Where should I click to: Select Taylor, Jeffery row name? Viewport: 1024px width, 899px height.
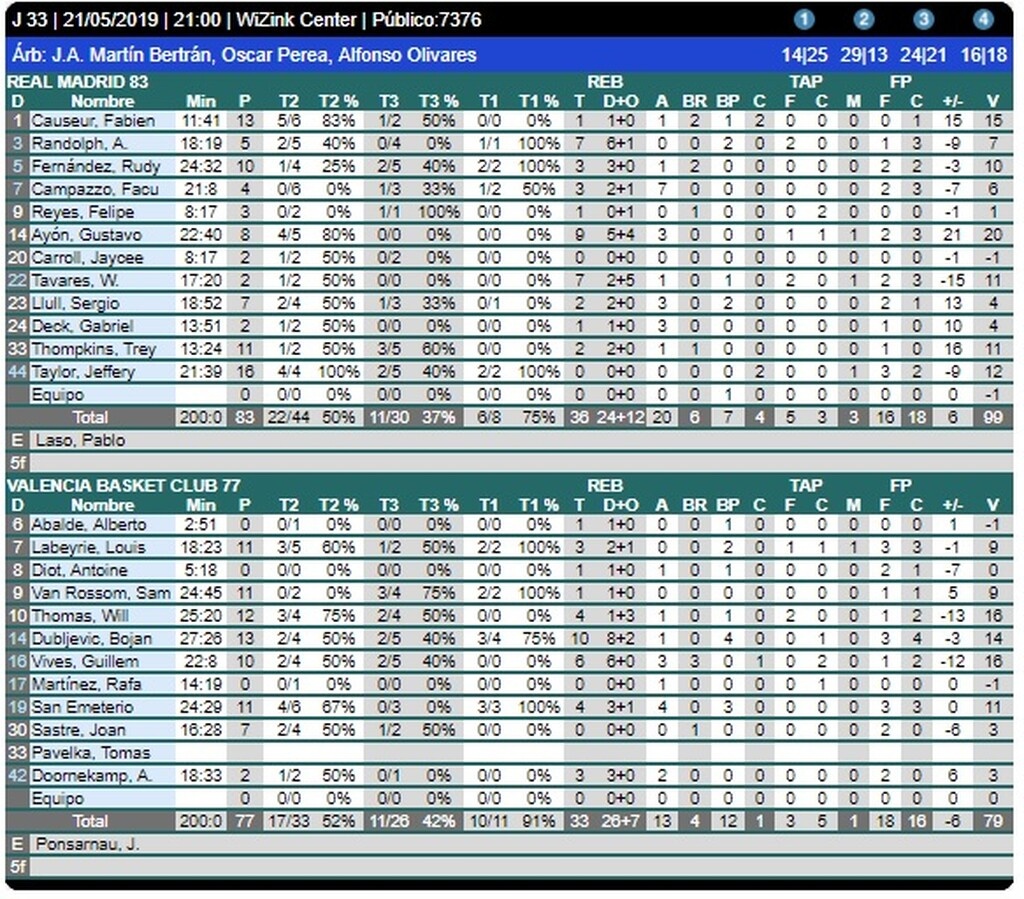pos(83,372)
